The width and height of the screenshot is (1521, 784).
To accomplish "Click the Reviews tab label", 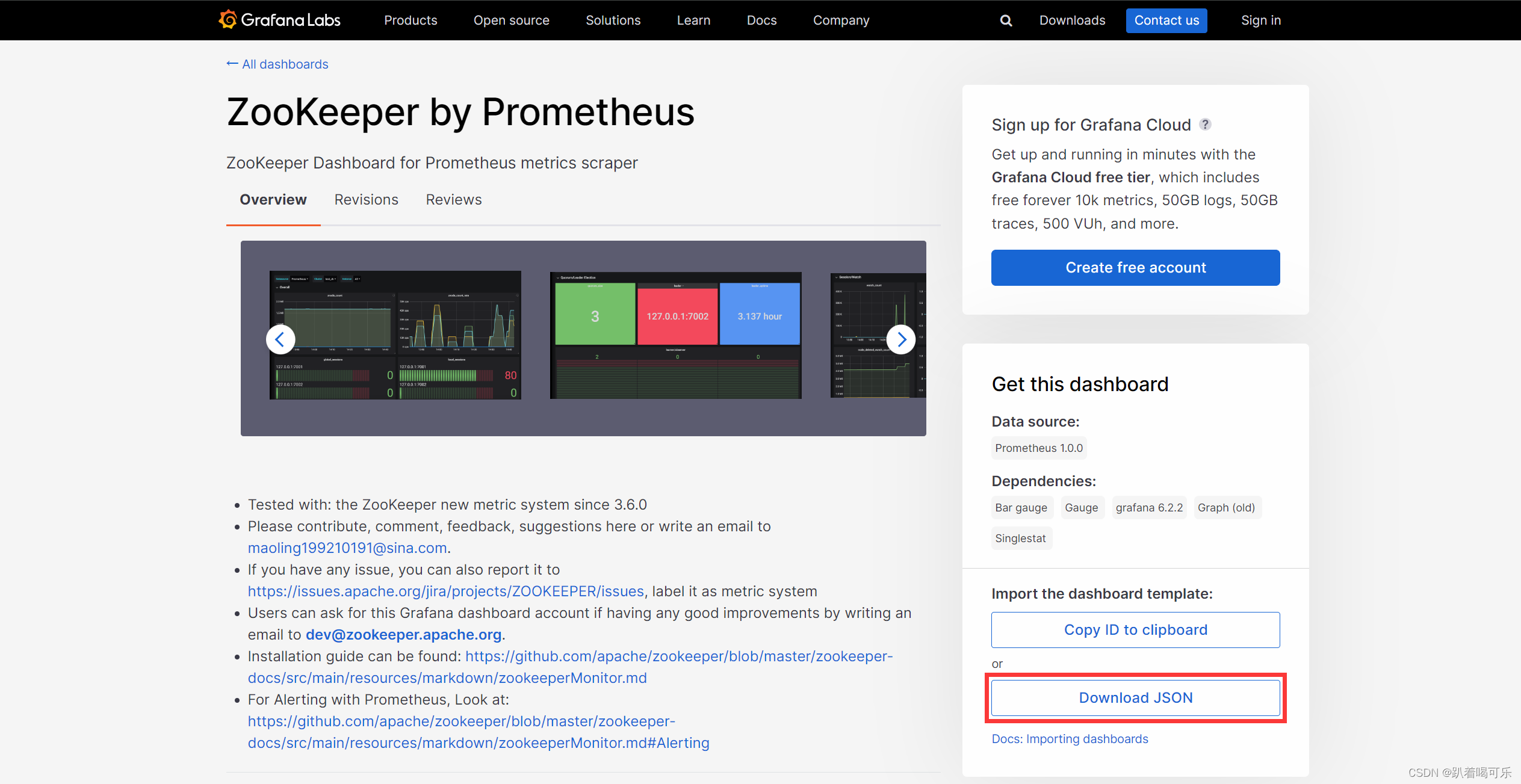I will point(452,199).
